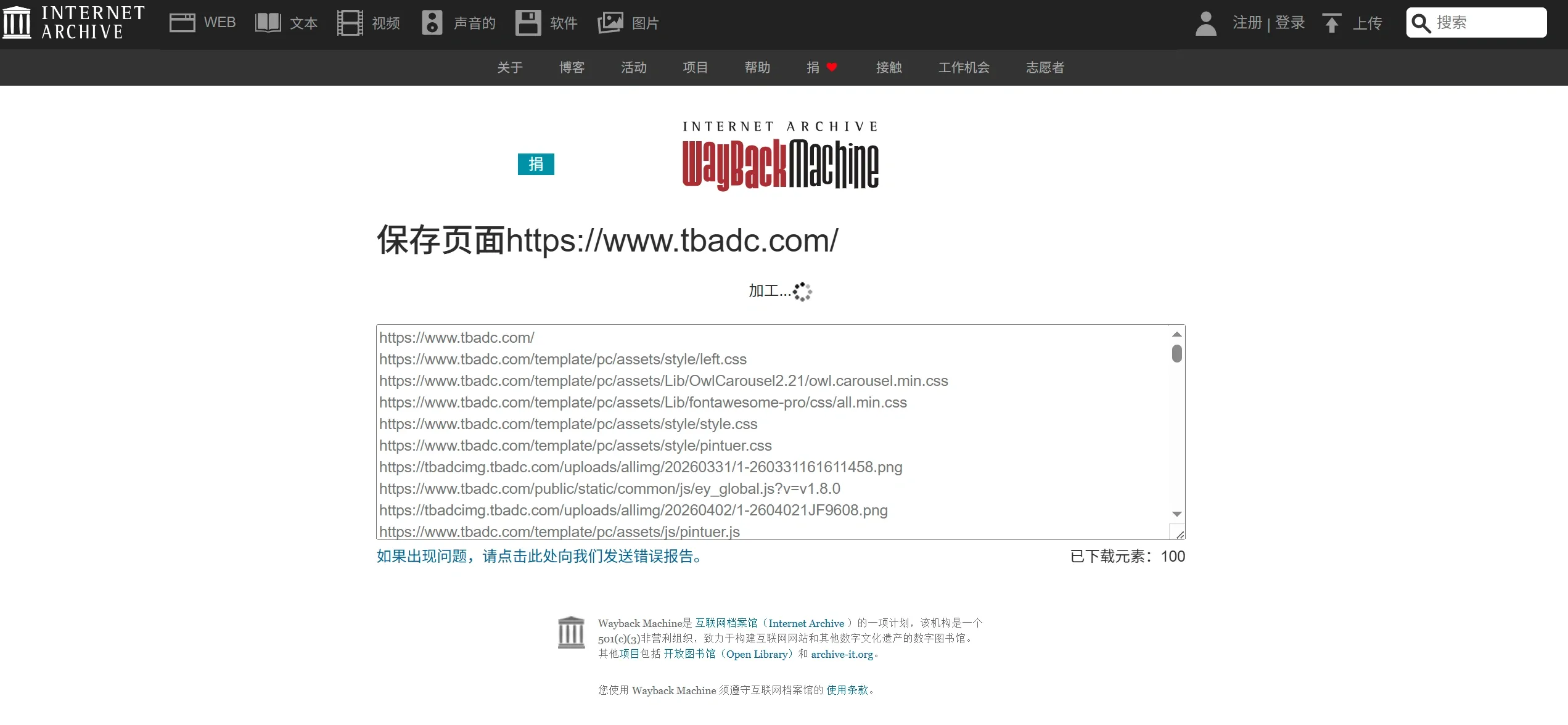This screenshot has width=1568, height=725.
Task: Open the 工作机会 jobs menu item
Action: point(964,67)
